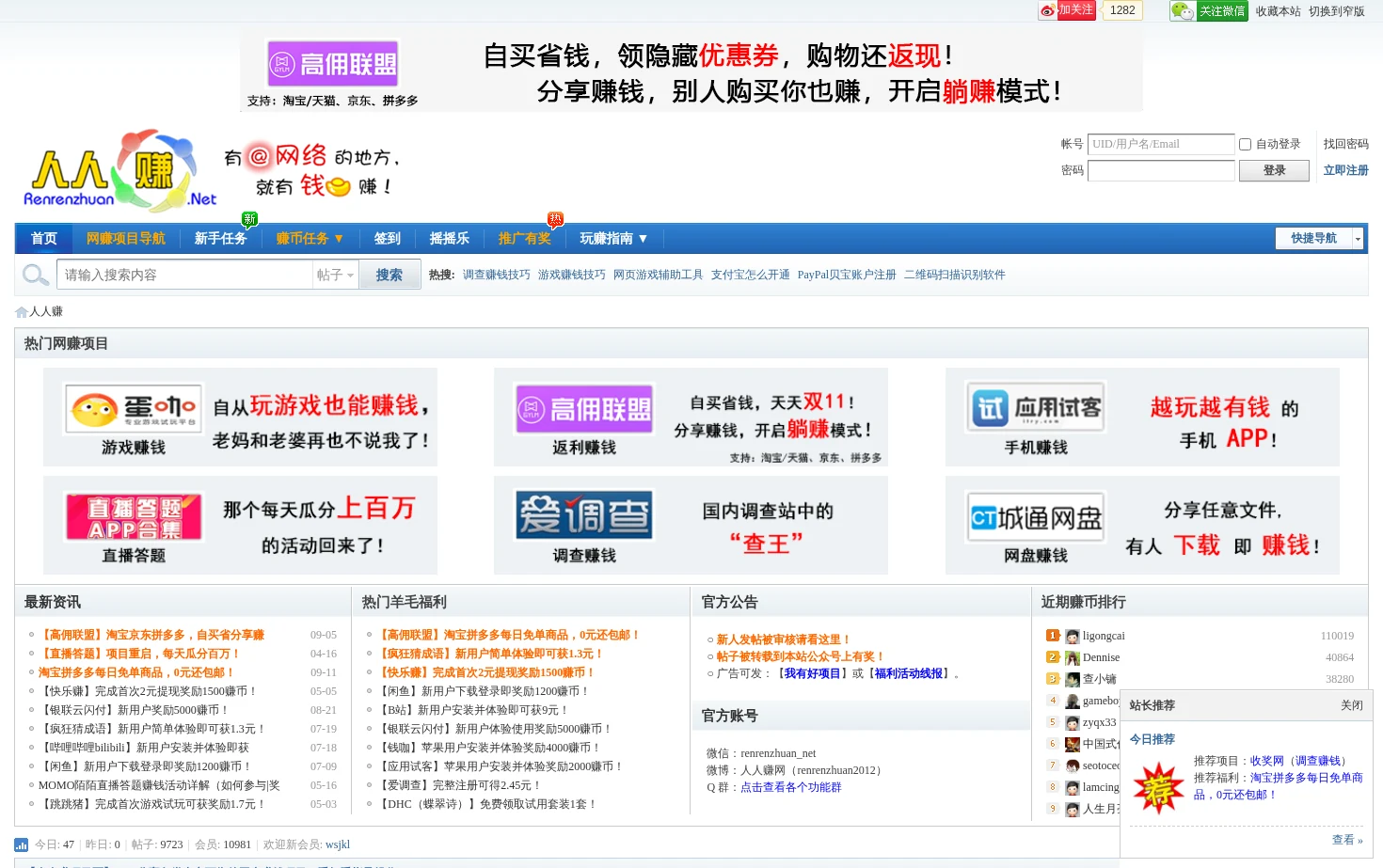The height and width of the screenshot is (868, 1383).
Task: Expand the 赚币任务 menu
Action: 310,239
